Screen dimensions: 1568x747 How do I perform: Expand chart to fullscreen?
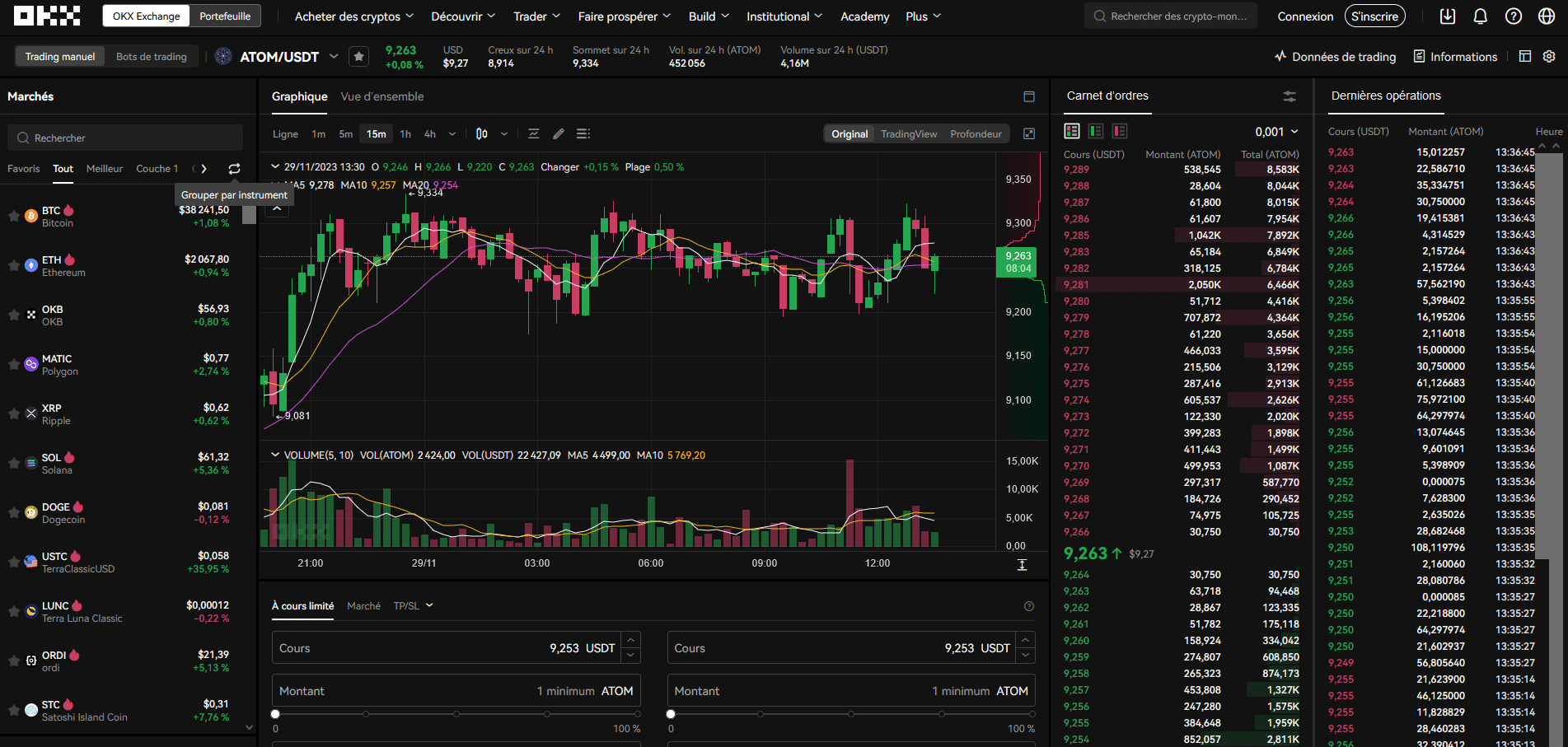click(x=1029, y=133)
